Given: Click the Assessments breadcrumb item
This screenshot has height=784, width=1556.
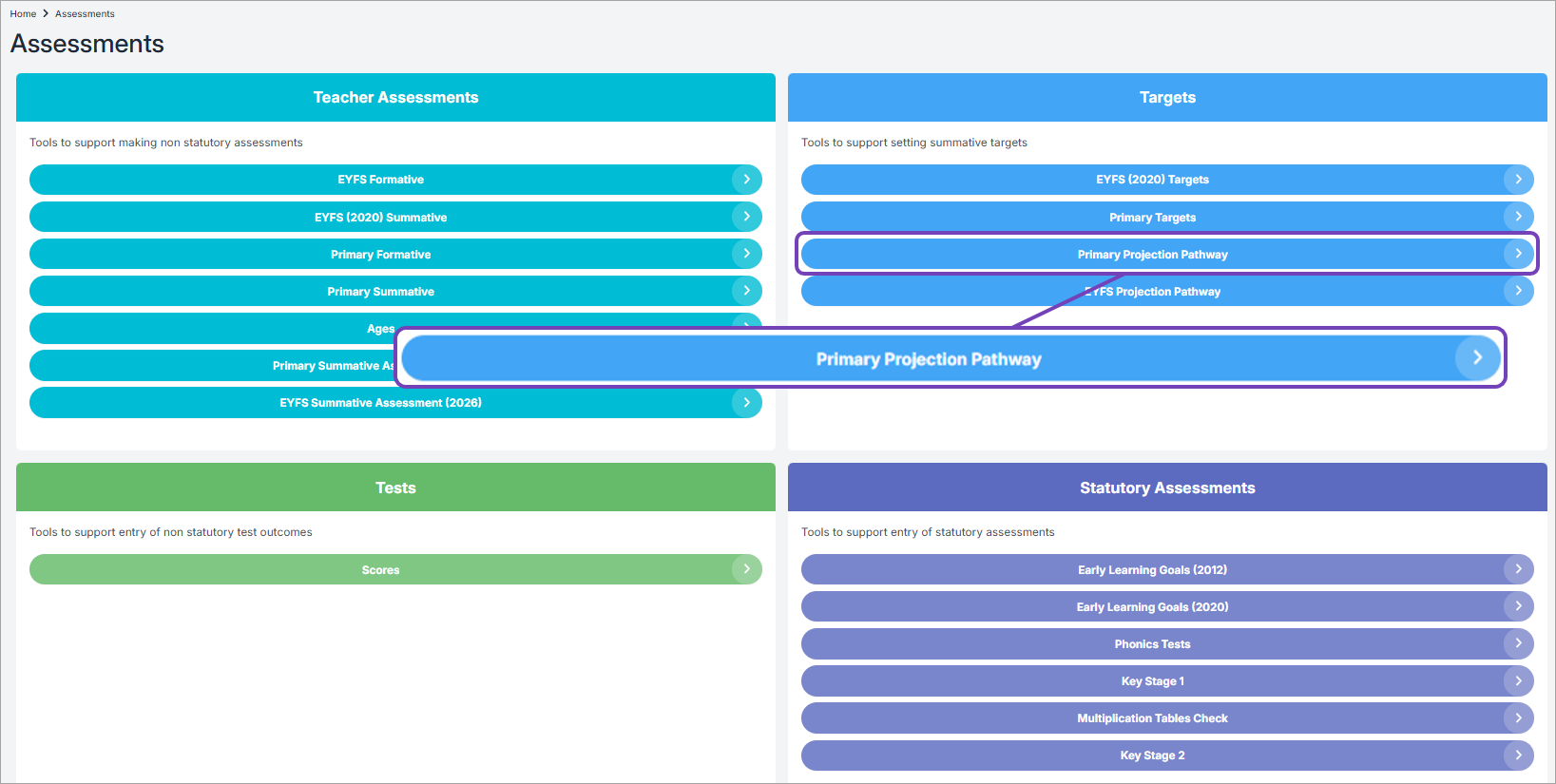Looking at the screenshot, I should point(85,13).
